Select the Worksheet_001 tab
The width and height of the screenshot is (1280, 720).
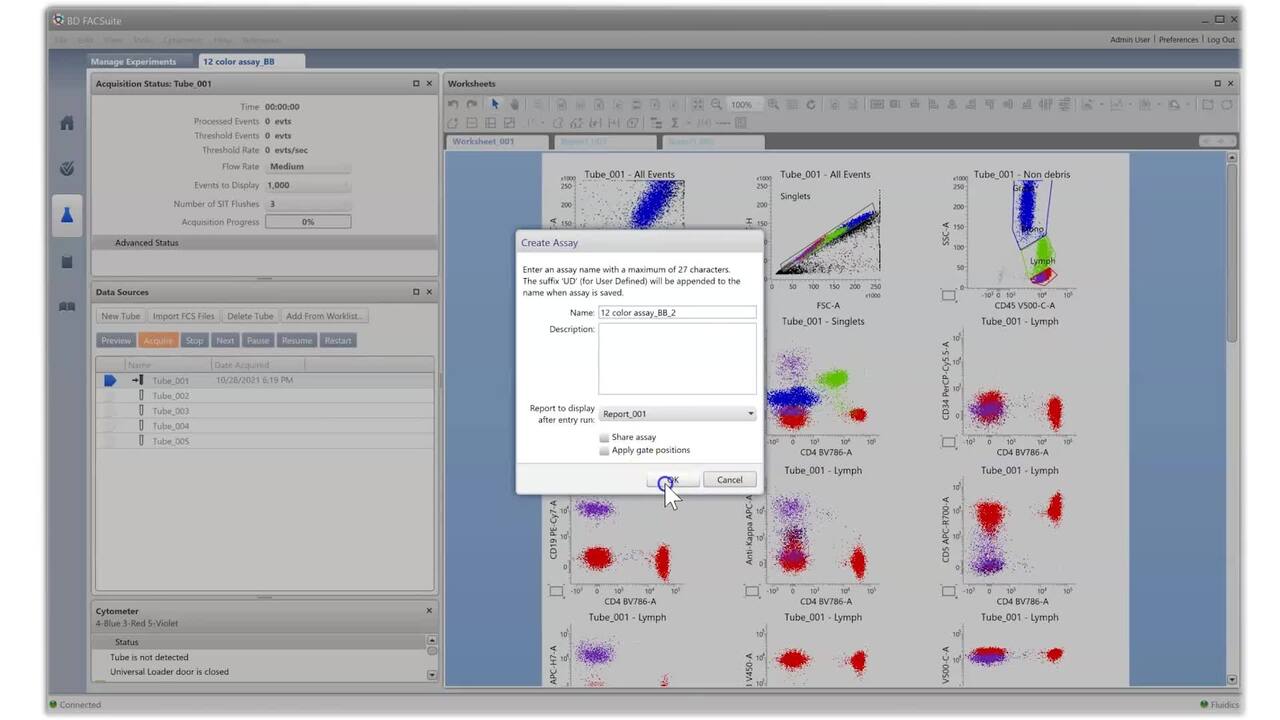(484, 142)
